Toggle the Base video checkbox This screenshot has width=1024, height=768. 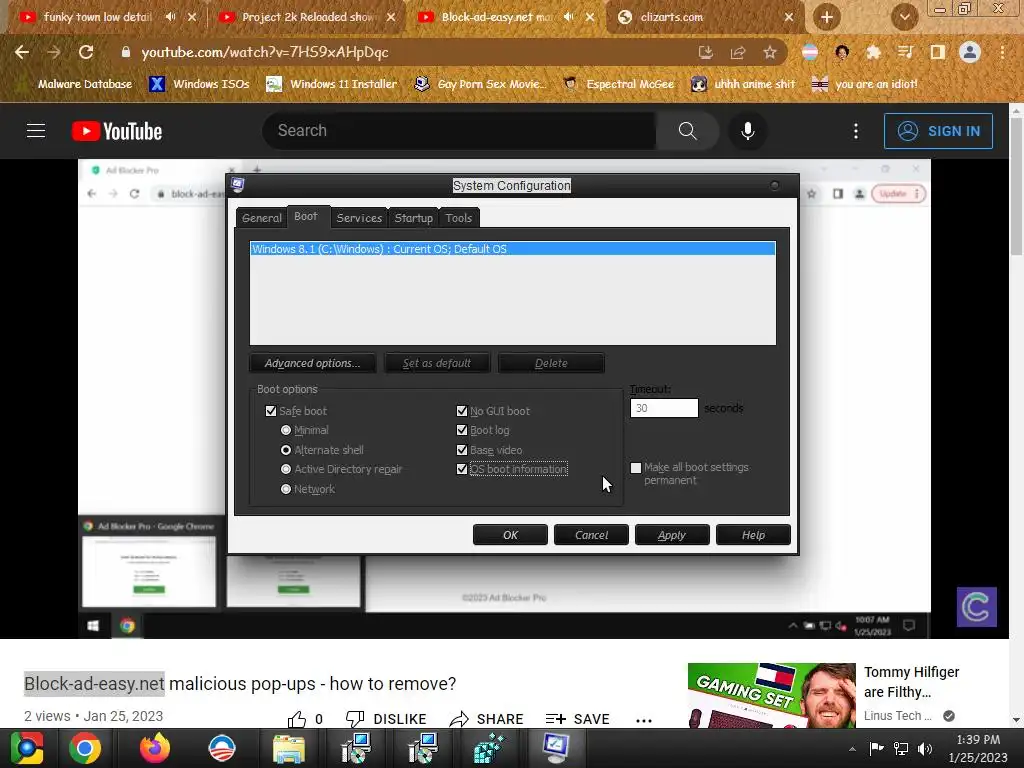coord(462,449)
